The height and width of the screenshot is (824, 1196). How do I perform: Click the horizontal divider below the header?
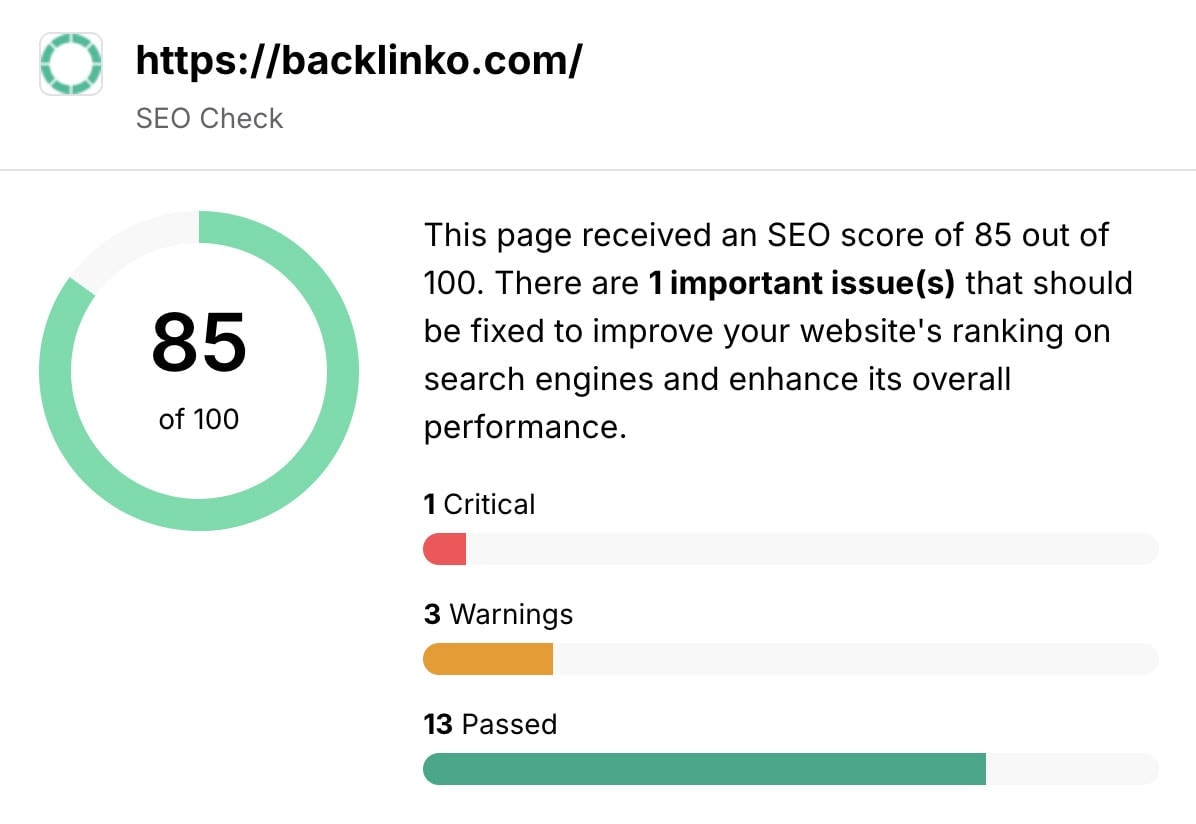point(598,170)
